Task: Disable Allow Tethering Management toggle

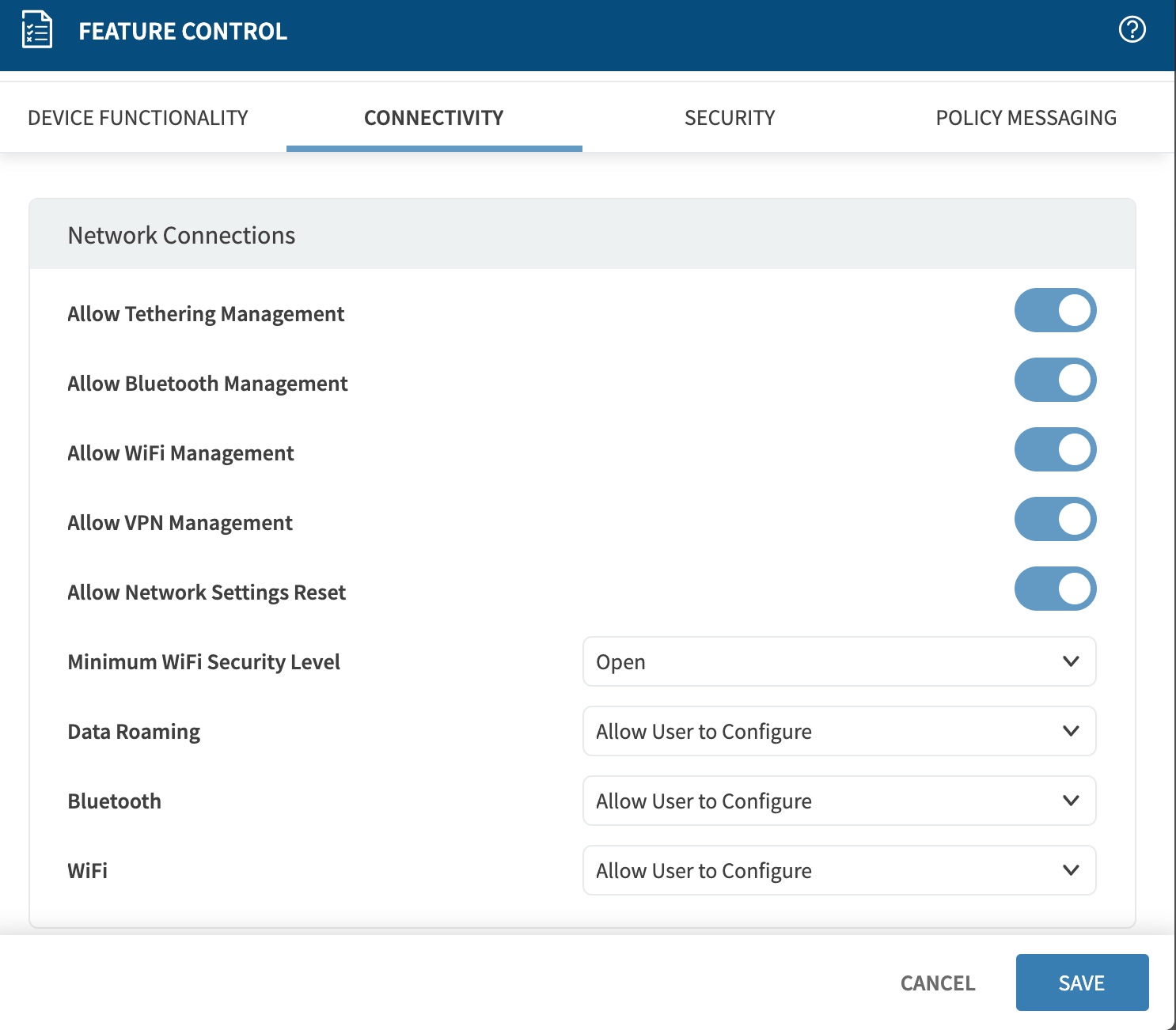Action: 1055,310
